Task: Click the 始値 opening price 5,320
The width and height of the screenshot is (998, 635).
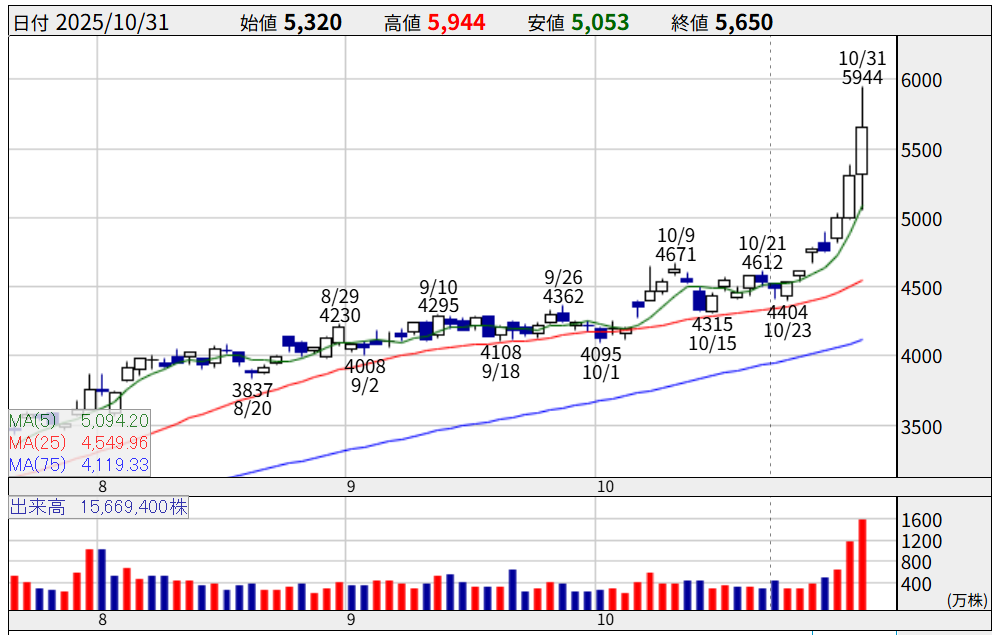Action: click(x=313, y=22)
